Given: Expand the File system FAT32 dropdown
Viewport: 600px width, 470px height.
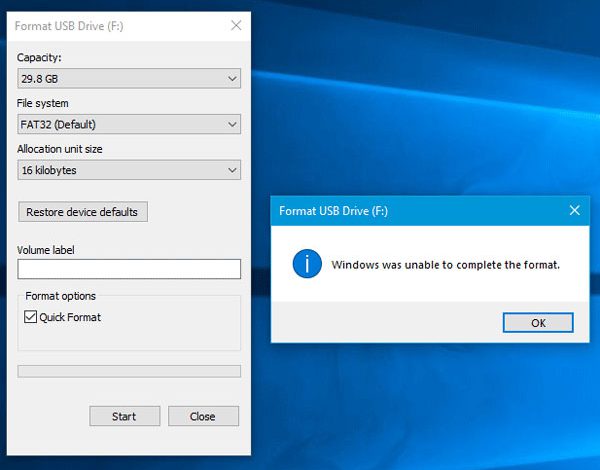Looking at the screenshot, I should click(x=129, y=124).
